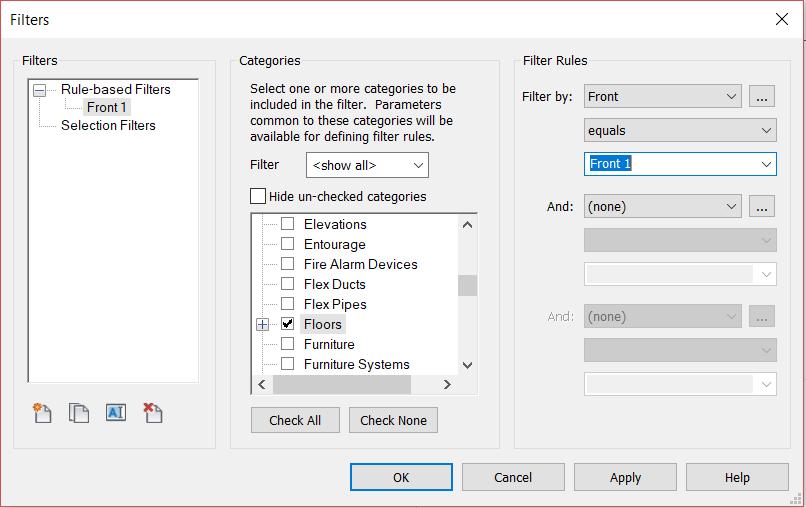Click the Duplicate filter icon
Image resolution: width=806 pixels, height=508 pixels.
tap(79, 412)
